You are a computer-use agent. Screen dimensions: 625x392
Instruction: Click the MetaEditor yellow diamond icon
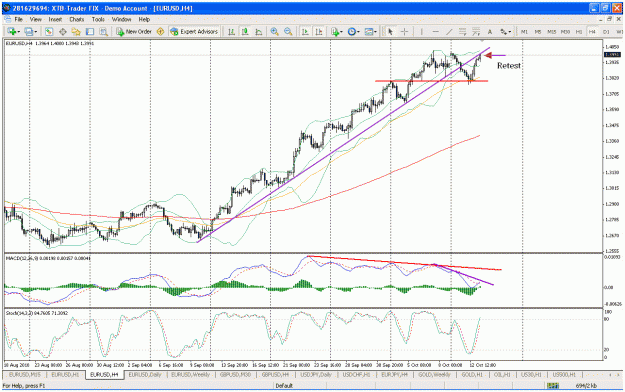(x=161, y=32)
